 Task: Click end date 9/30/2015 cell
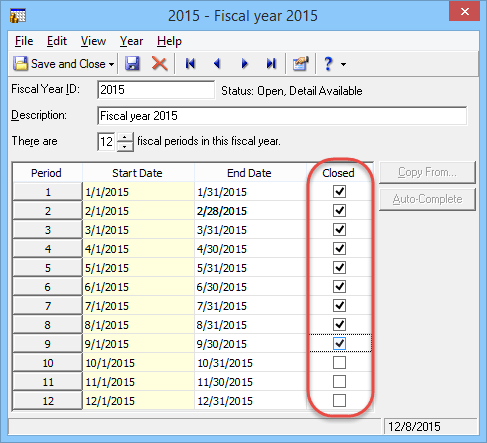(x=250, y=344)
